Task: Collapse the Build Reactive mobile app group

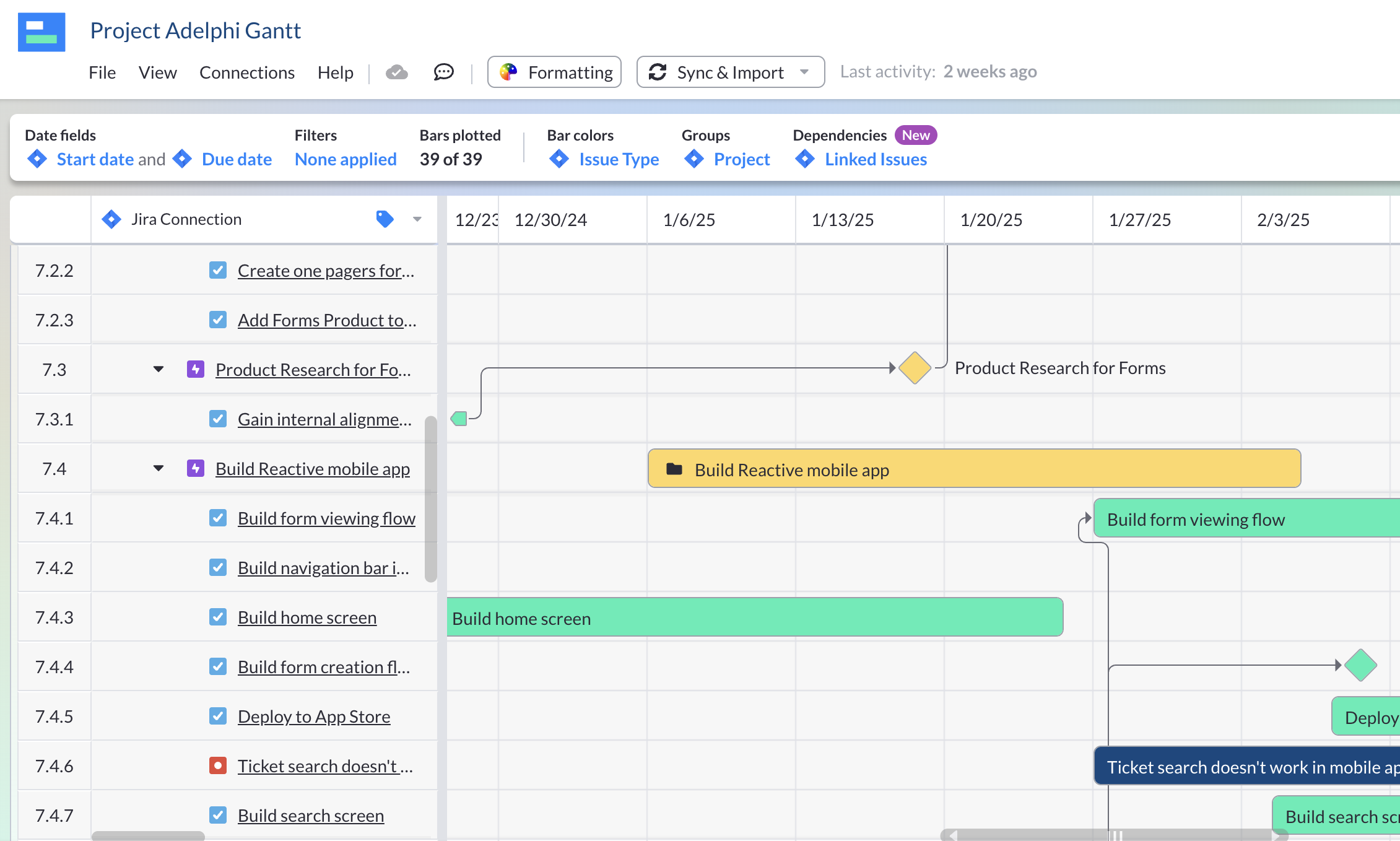Action: [x=159, y=468]
